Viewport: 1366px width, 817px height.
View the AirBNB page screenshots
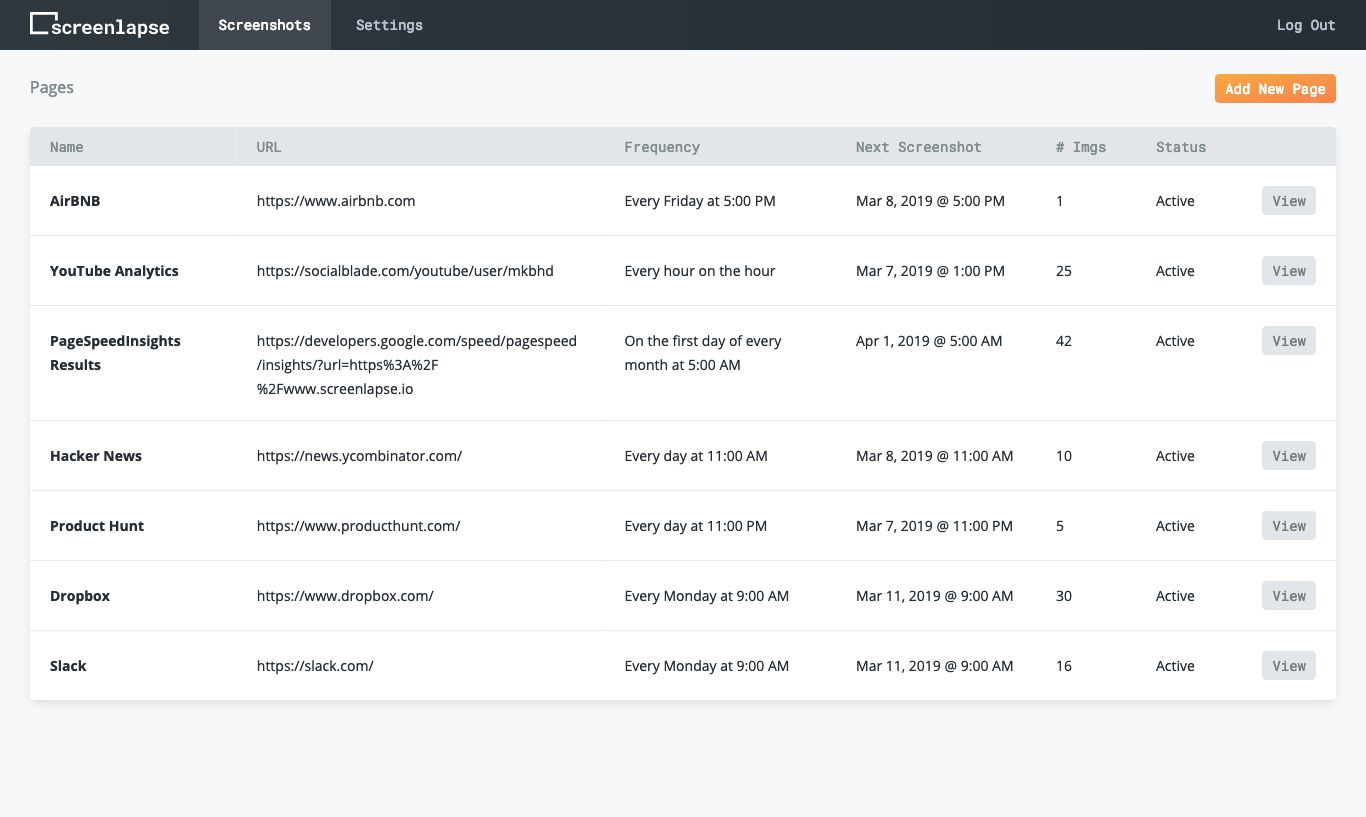click(1288, 201)
